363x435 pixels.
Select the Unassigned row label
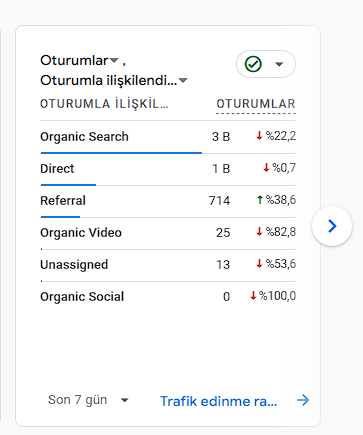coord(74,265)
